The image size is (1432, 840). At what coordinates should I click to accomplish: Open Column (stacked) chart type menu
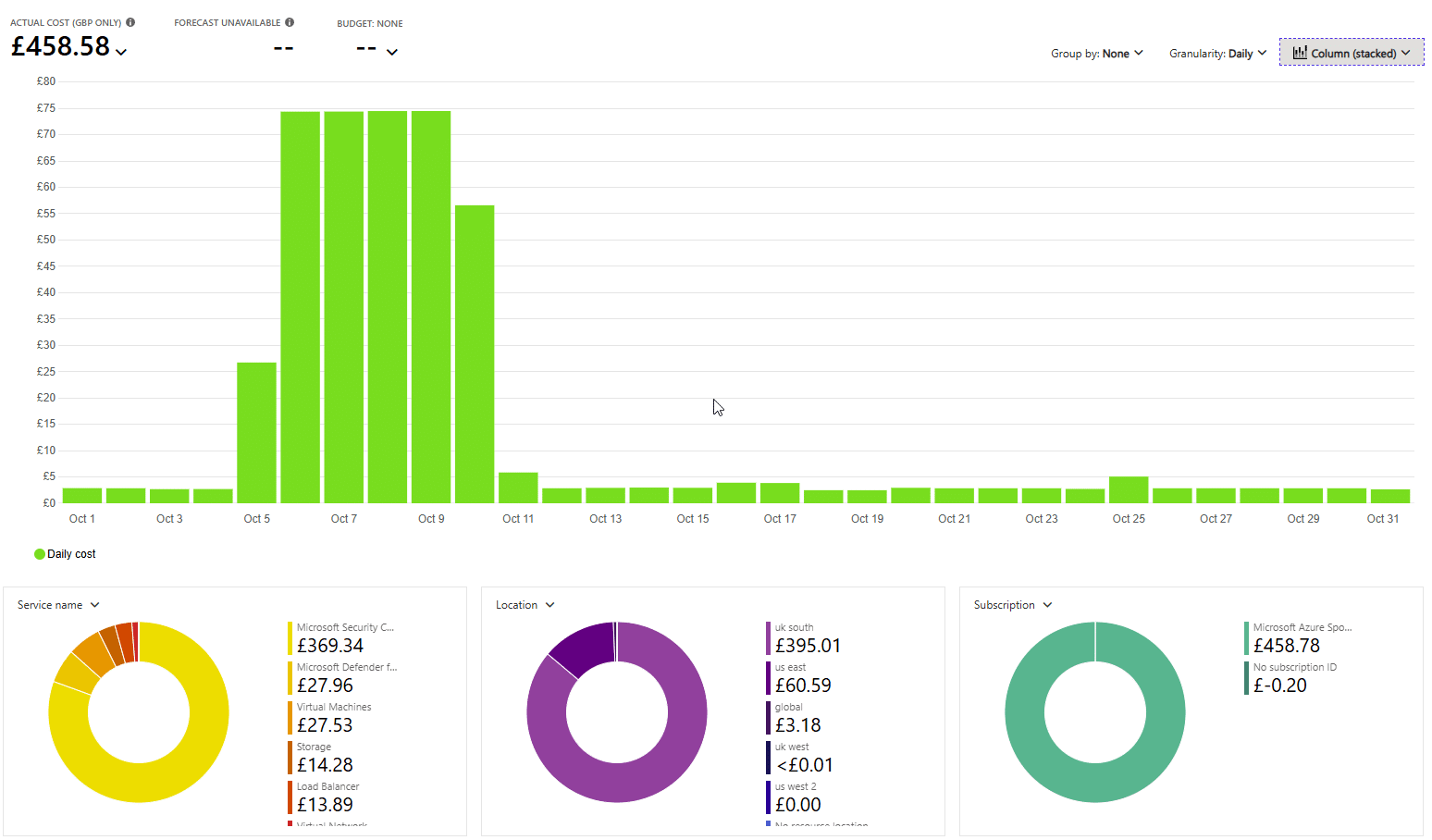point(1352,53)
